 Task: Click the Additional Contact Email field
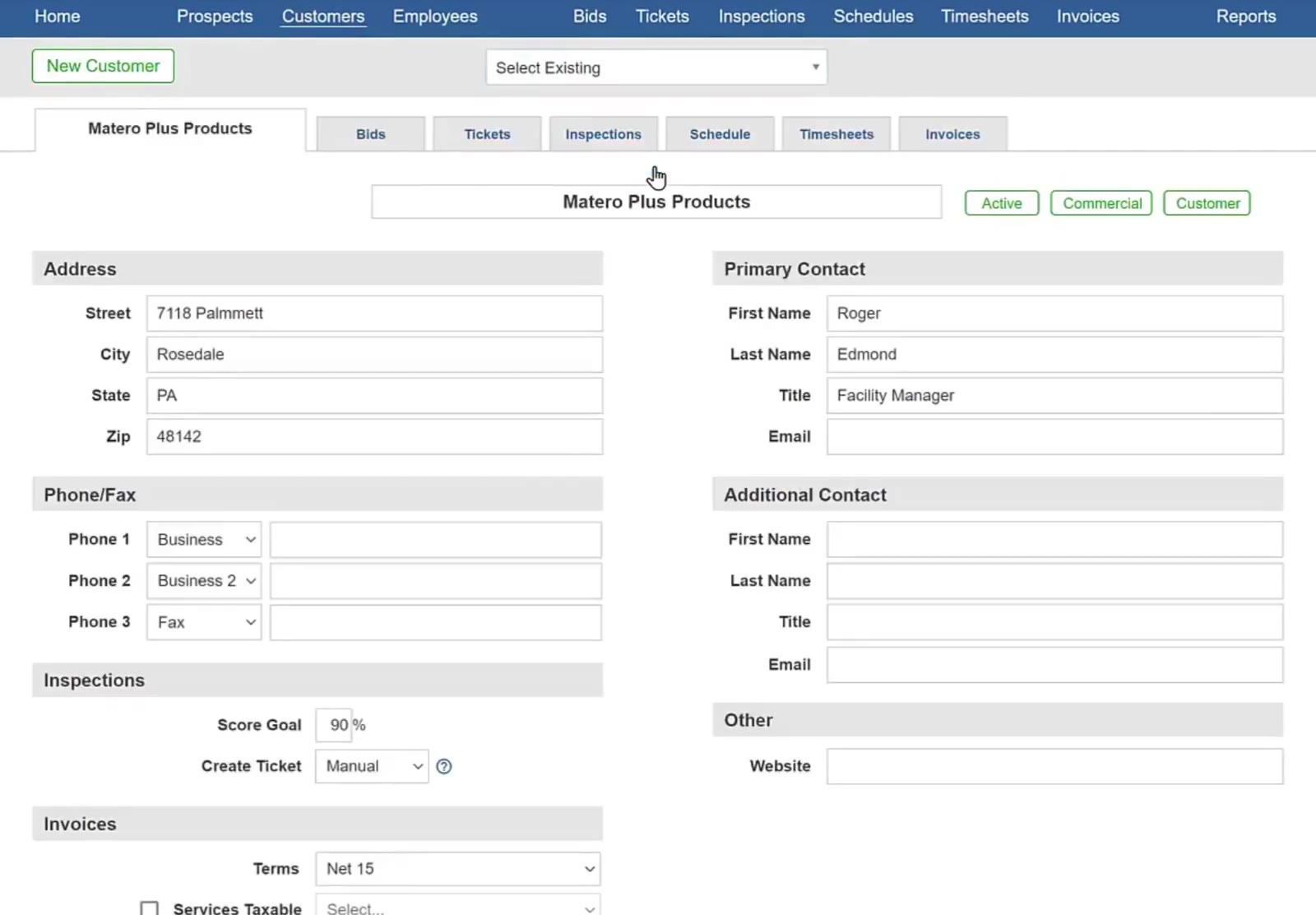(x=1054, y=665)
